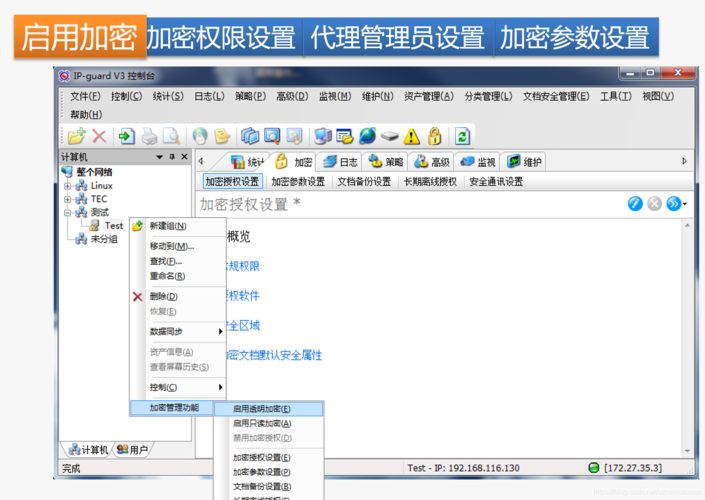Switch to the 日志 tab
The width and height of the screenshot is (705, 500).
pyautogui.click(x=339, y=162)
